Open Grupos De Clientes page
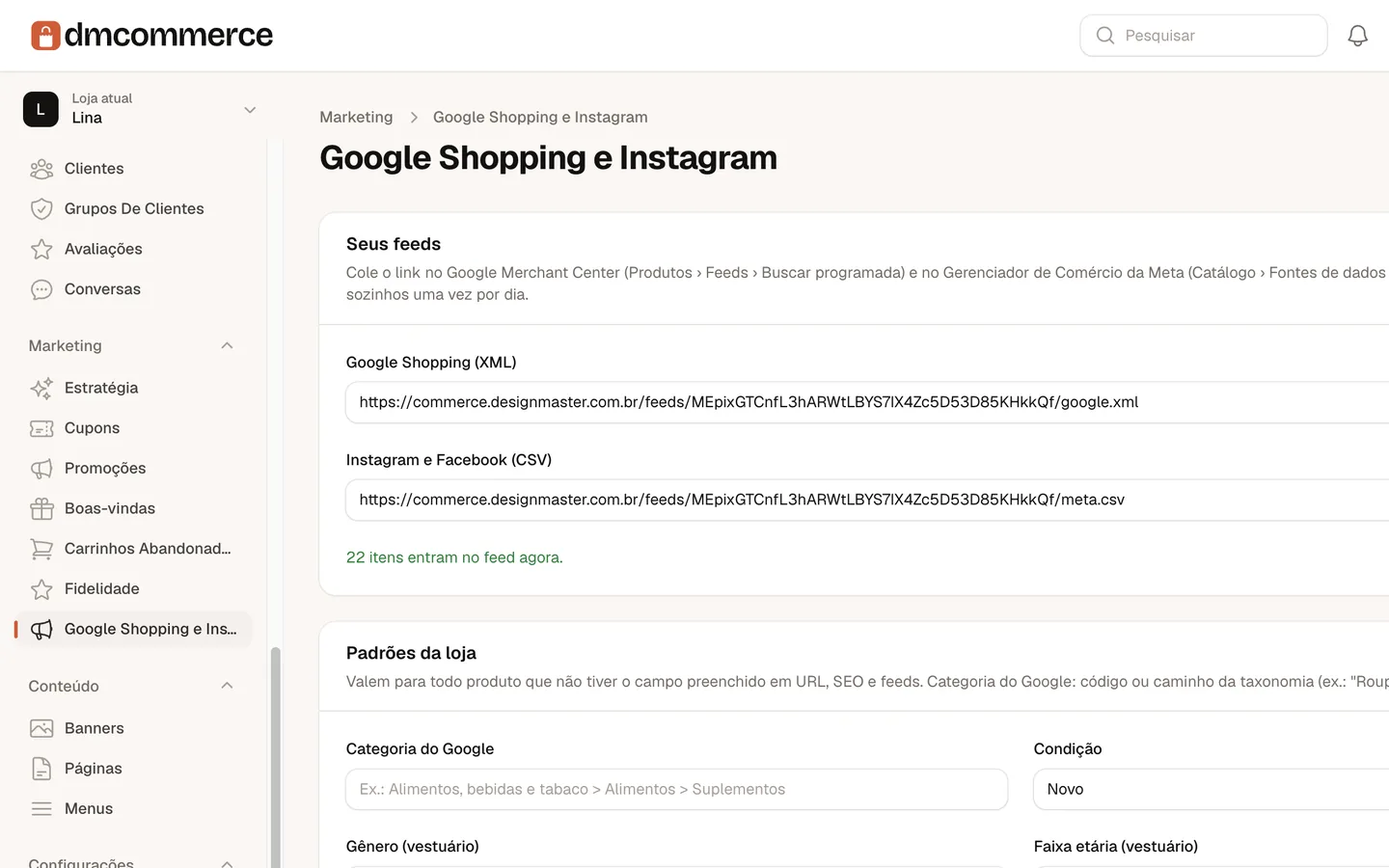Screen dimensions: 1389x868 (133, 209)
